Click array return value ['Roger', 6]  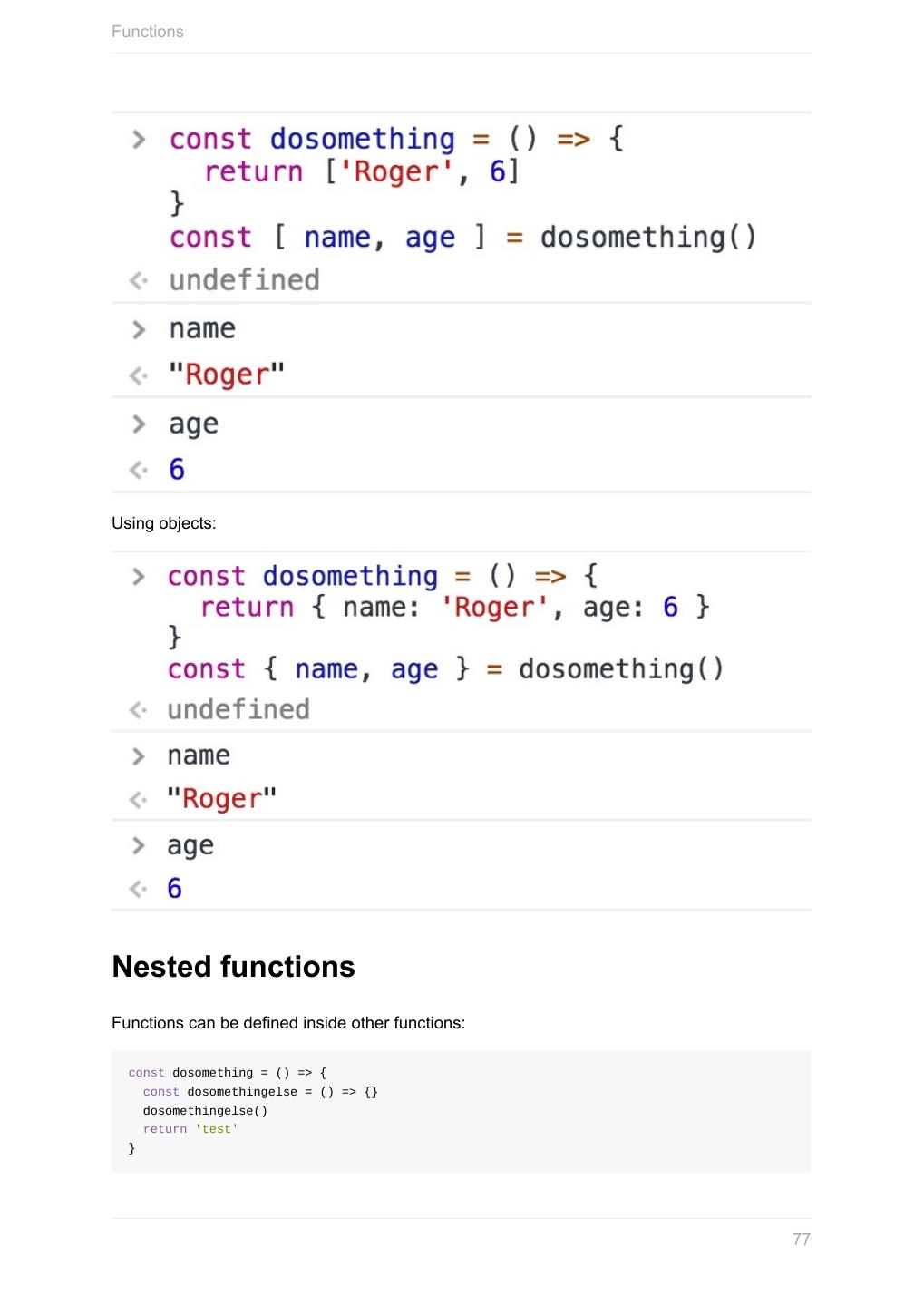(x=423, y=171)
